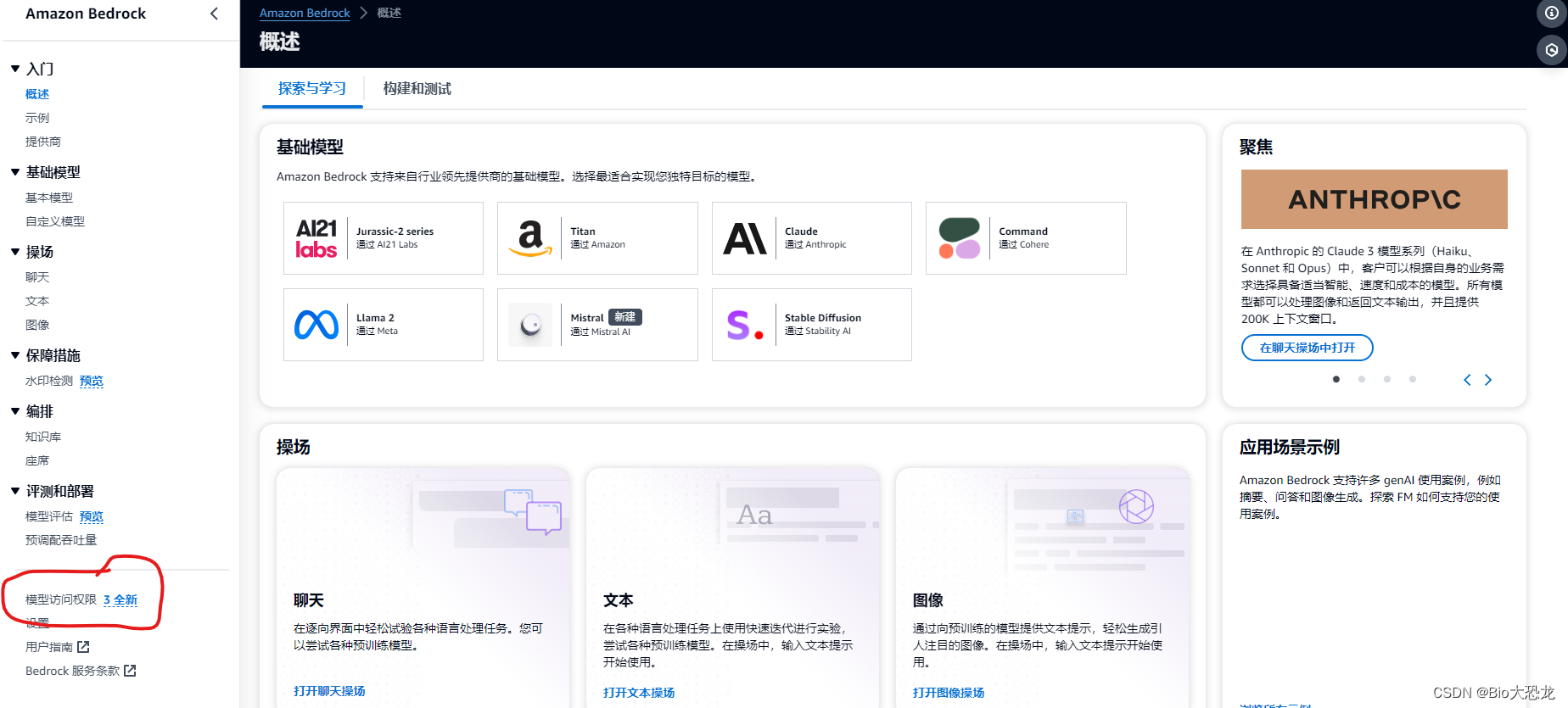1568x708 pixels.
Task: Open 基本模型 in the sidebar
Action: (x=49, y=198)
